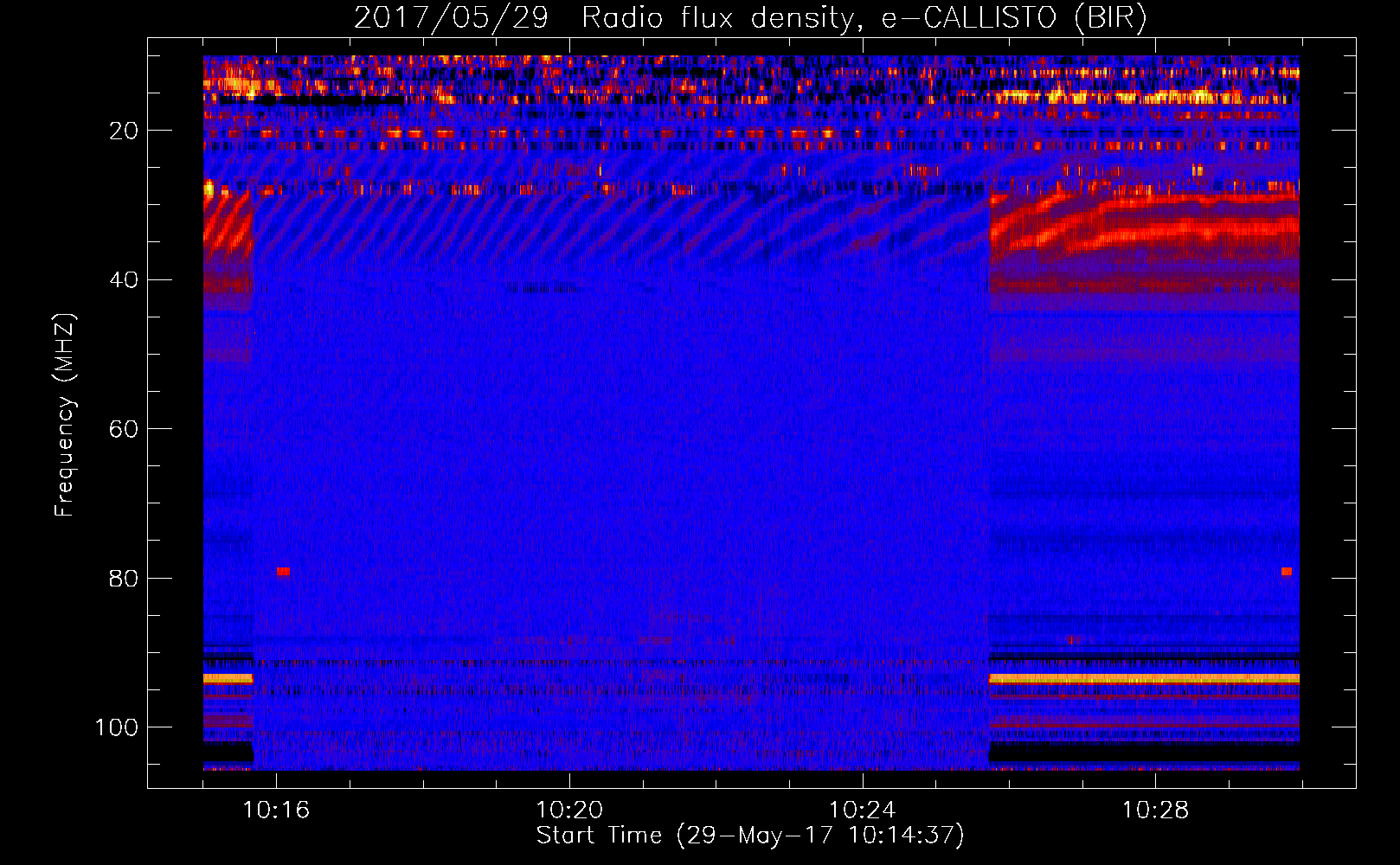This screenshot has width=1400, height=865.
Task: Click the '20' frequency tick label
Action: 125,131
